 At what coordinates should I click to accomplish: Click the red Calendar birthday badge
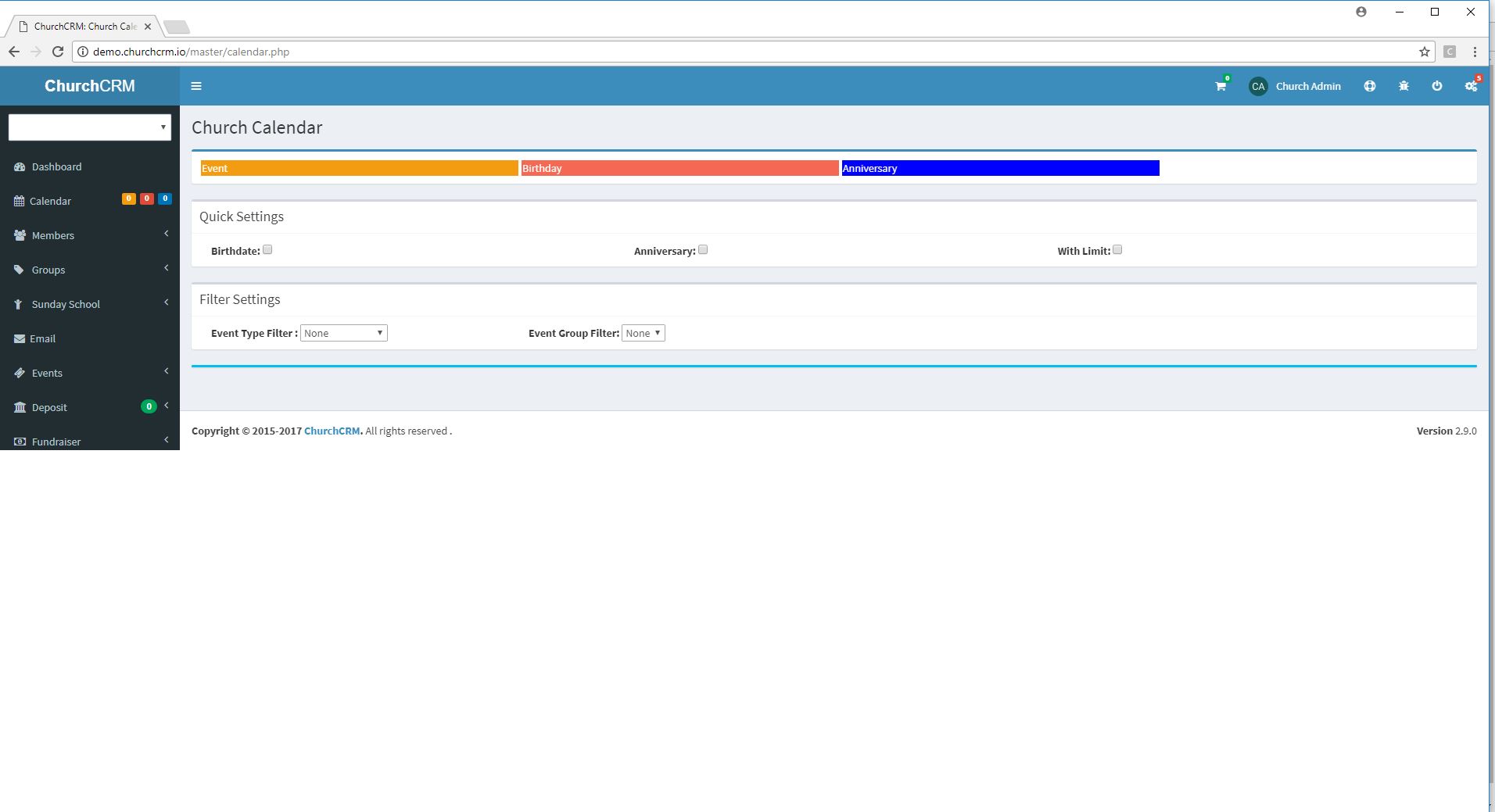coord(146,199)
